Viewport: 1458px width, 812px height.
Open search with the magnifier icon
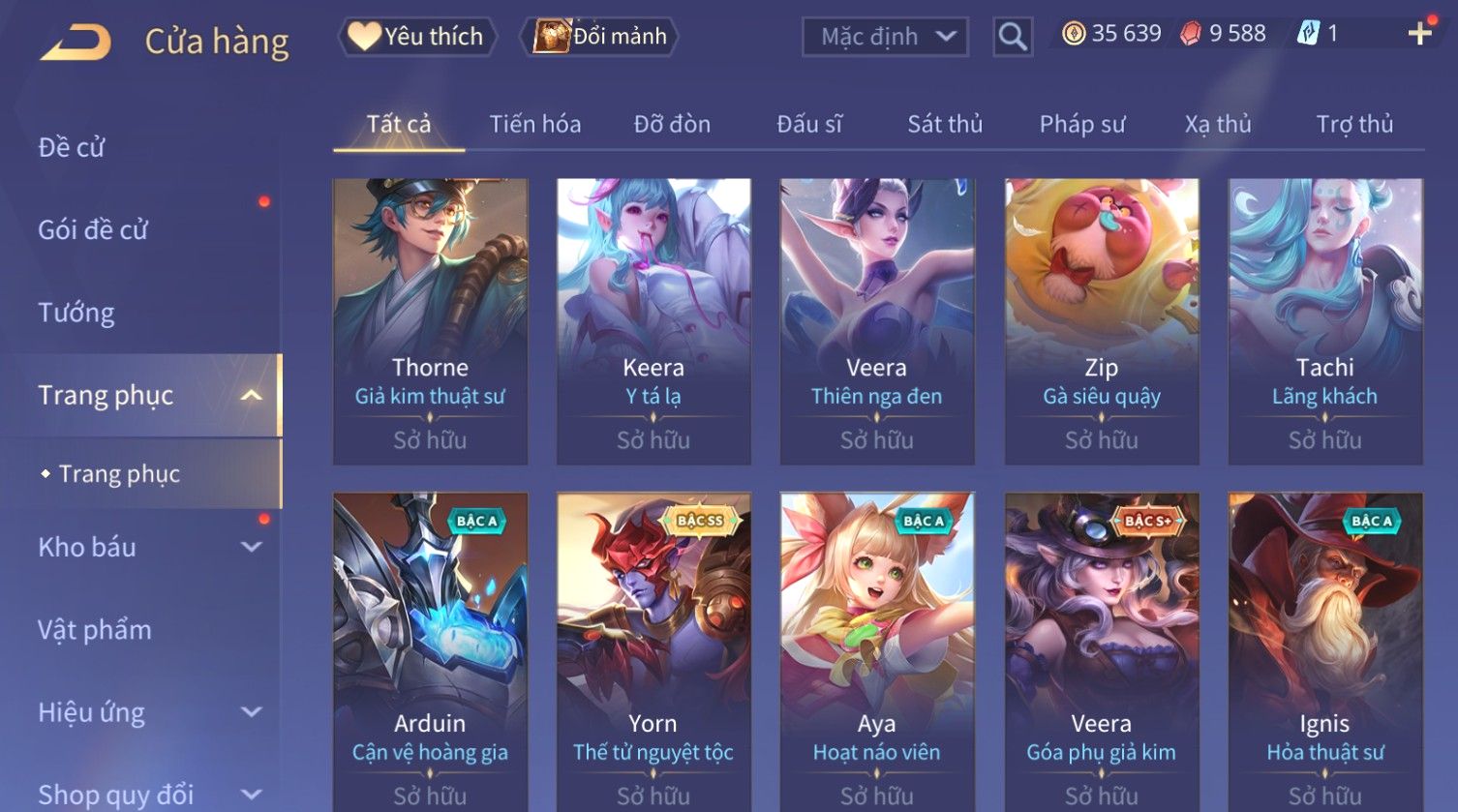point(1013,37)
